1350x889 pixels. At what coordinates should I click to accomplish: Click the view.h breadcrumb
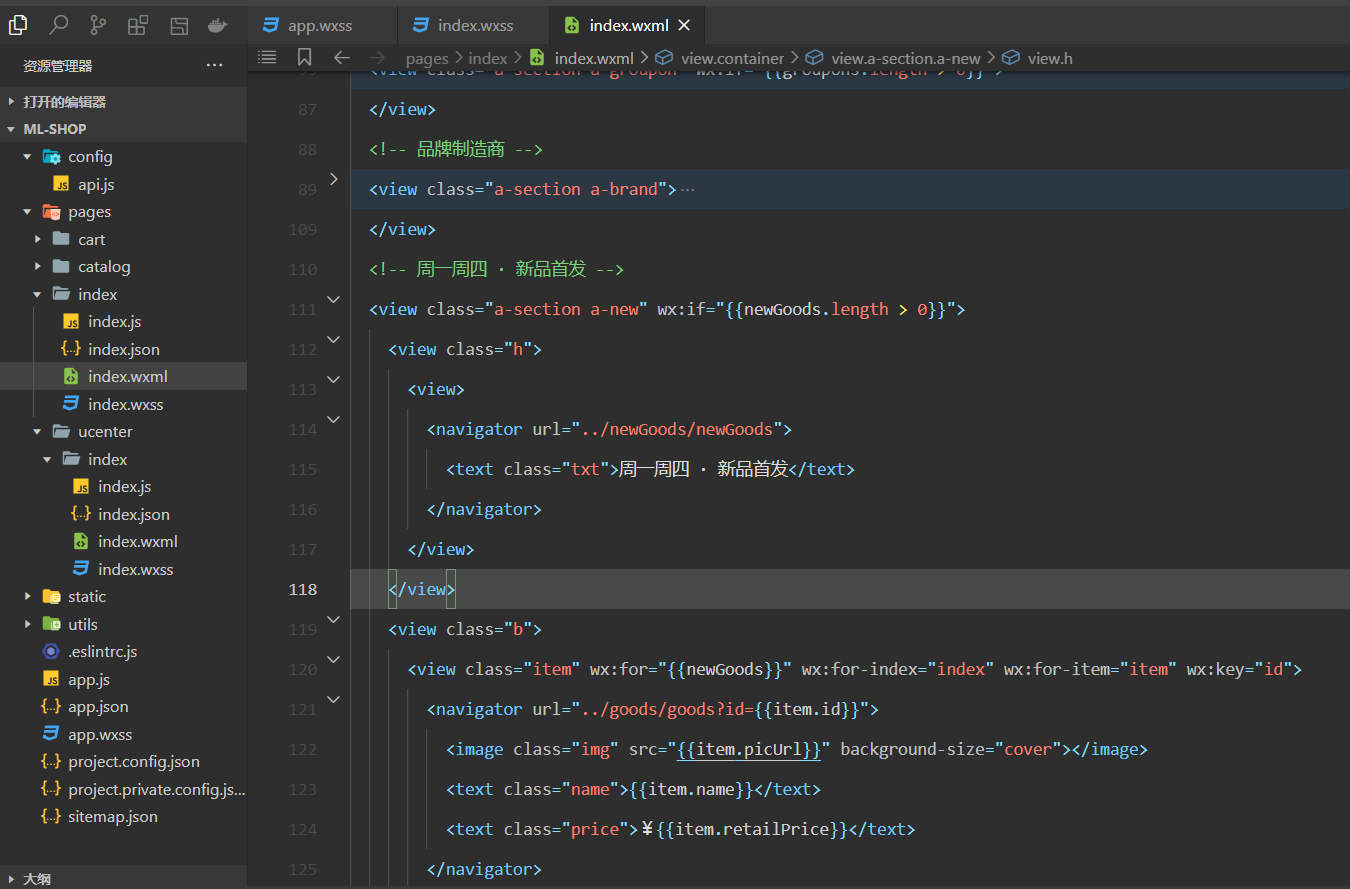point(1050,58)
